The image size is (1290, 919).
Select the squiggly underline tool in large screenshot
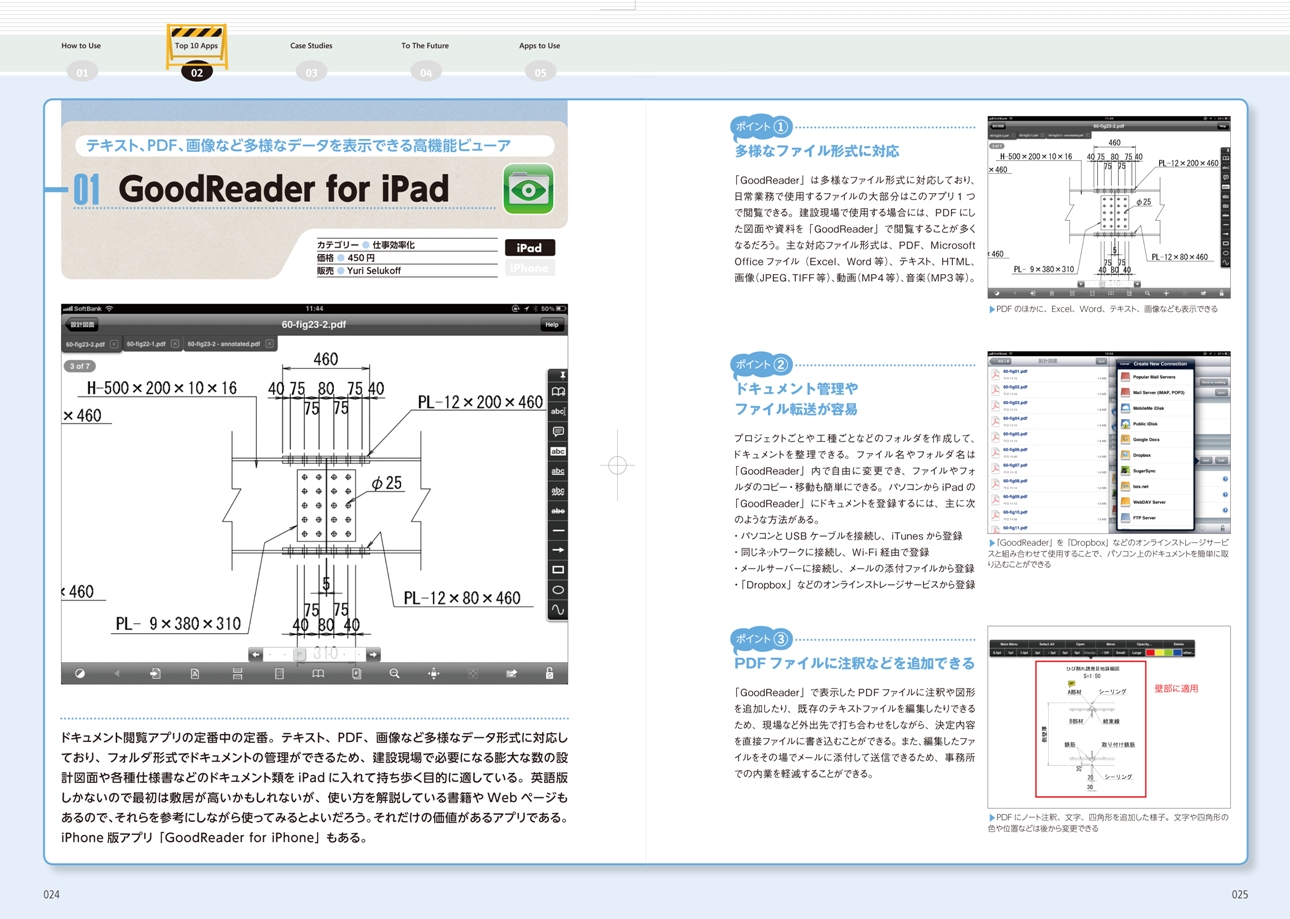click(558, 491)
